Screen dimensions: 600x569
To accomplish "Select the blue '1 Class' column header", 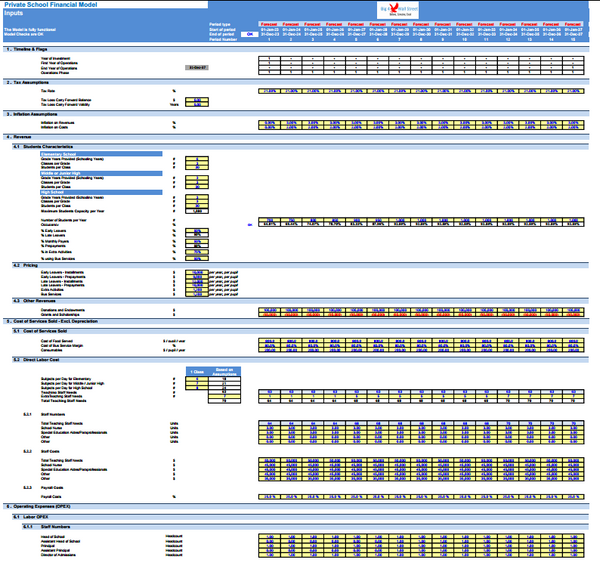I will pos(198,373).
